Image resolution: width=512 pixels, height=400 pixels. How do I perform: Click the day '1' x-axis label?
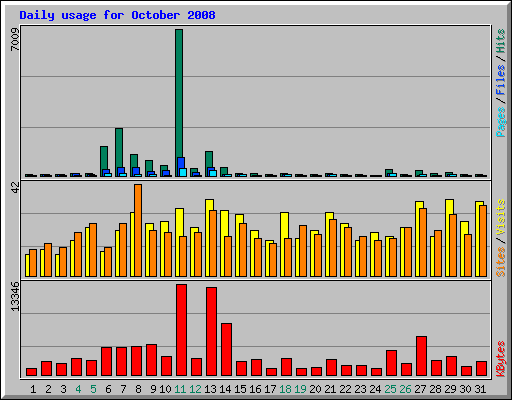[33, 389]
